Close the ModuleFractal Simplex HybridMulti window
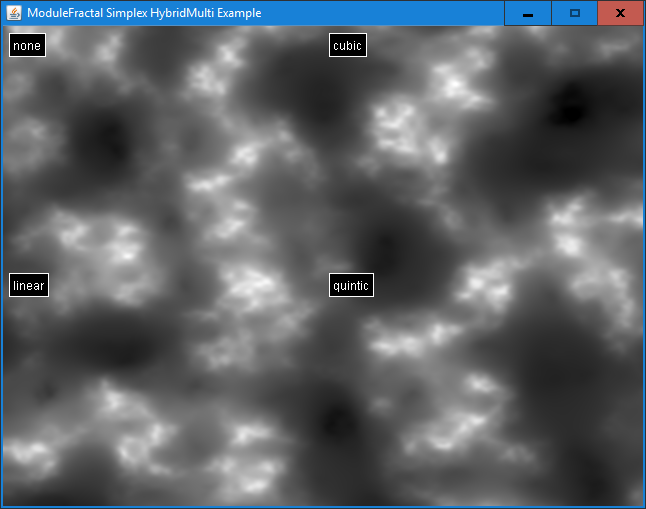The height and width of the screenshot is (509, 646). pyautogui.click(x=620, y=13)
